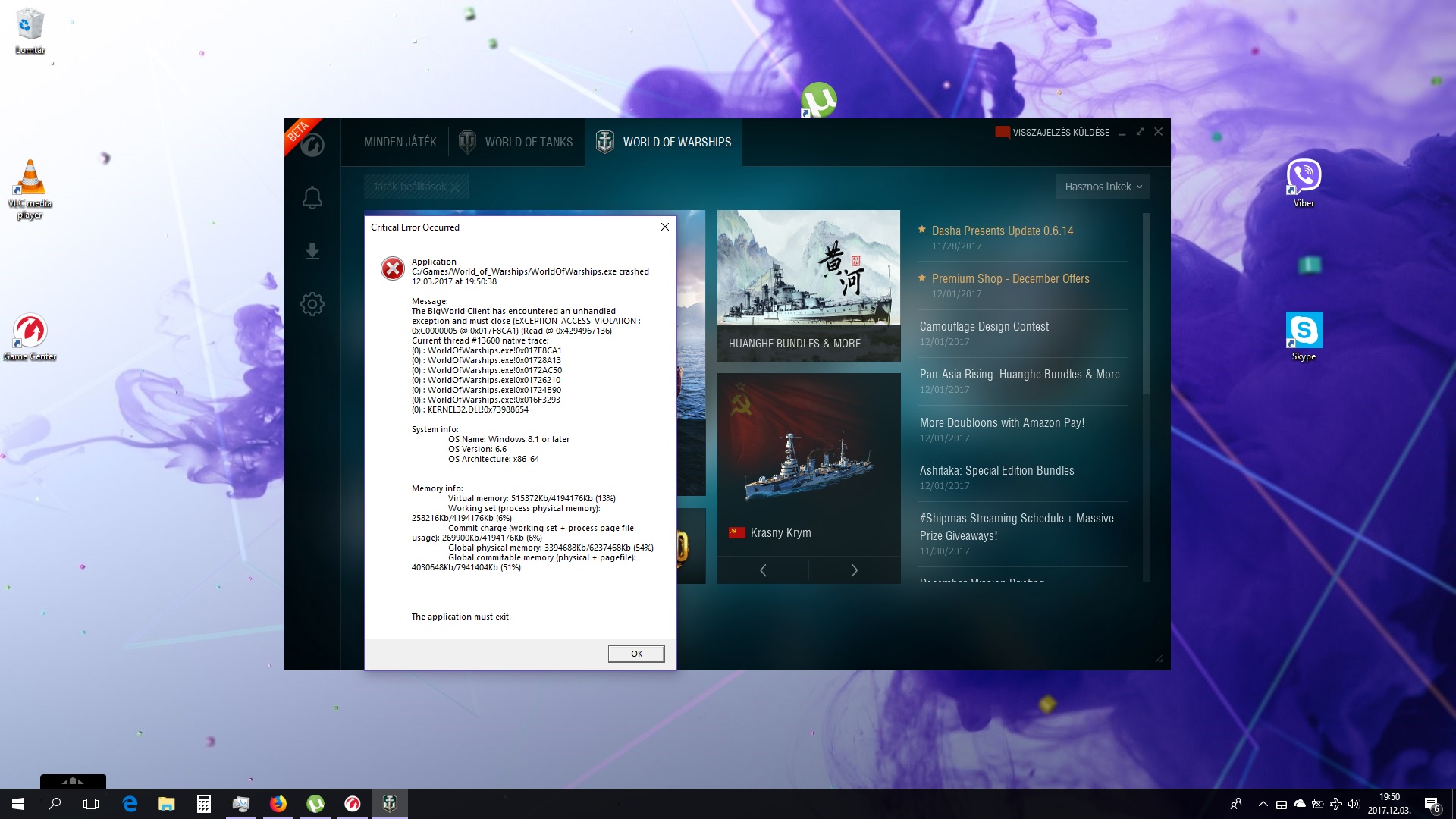Image resolution: width=1456 pixels, height=819 pixels.
Task: Open World of Warships taskbar icon
Action: click(390, 804)
